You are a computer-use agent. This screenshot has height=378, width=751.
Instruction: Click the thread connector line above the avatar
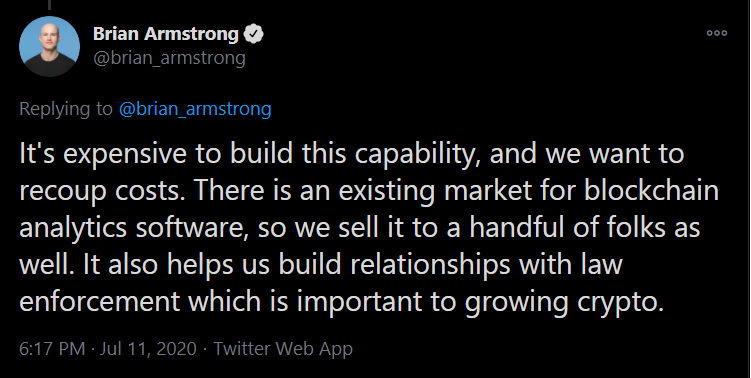(x=49, y=5)
